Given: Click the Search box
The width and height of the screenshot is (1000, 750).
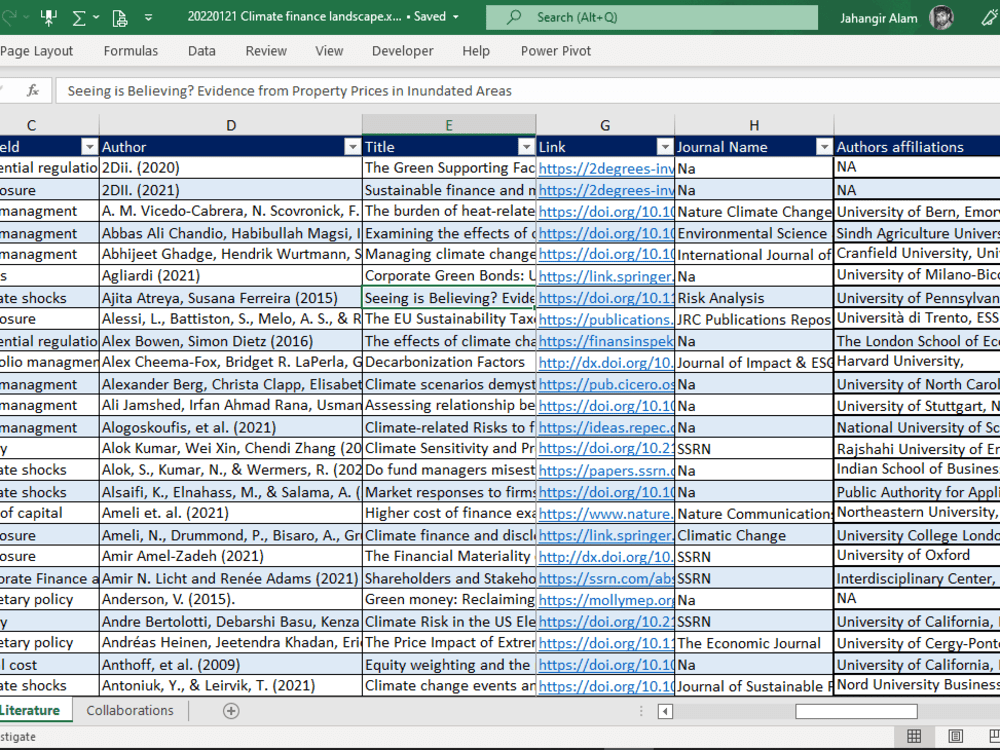Looking at the screenshot, I should pos(652,17).
